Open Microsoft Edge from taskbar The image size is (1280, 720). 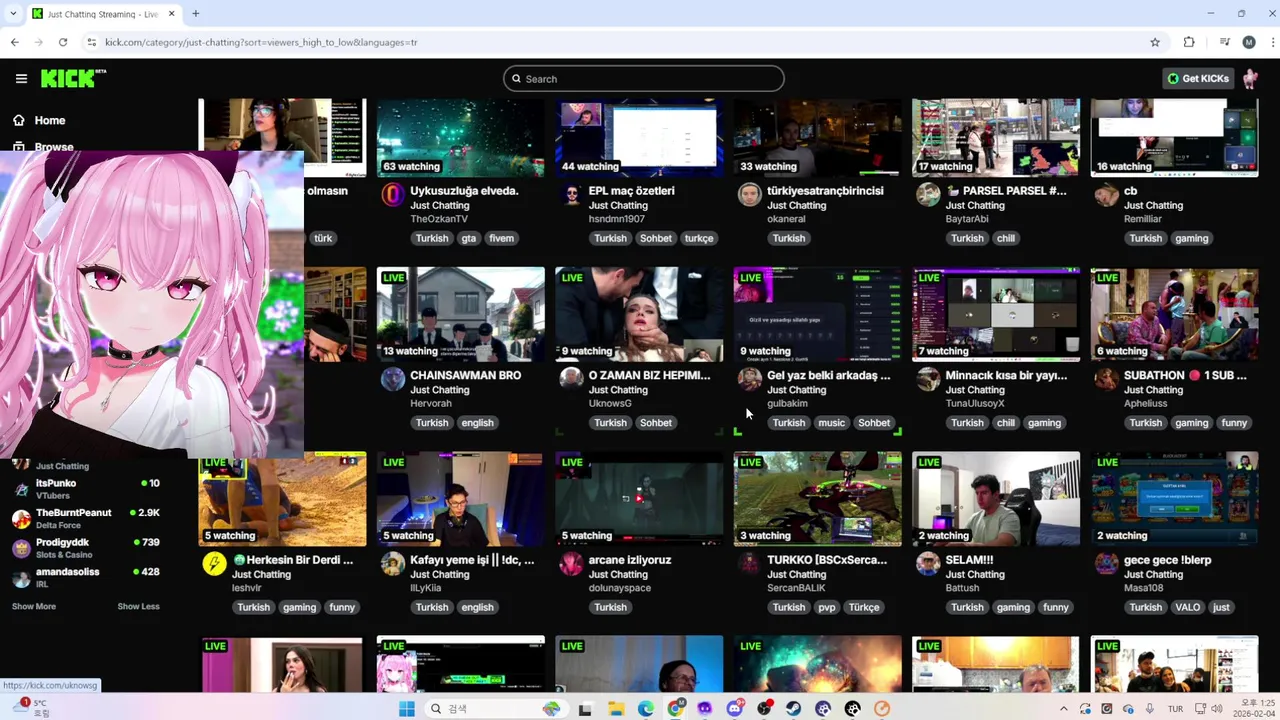[646, 709]
